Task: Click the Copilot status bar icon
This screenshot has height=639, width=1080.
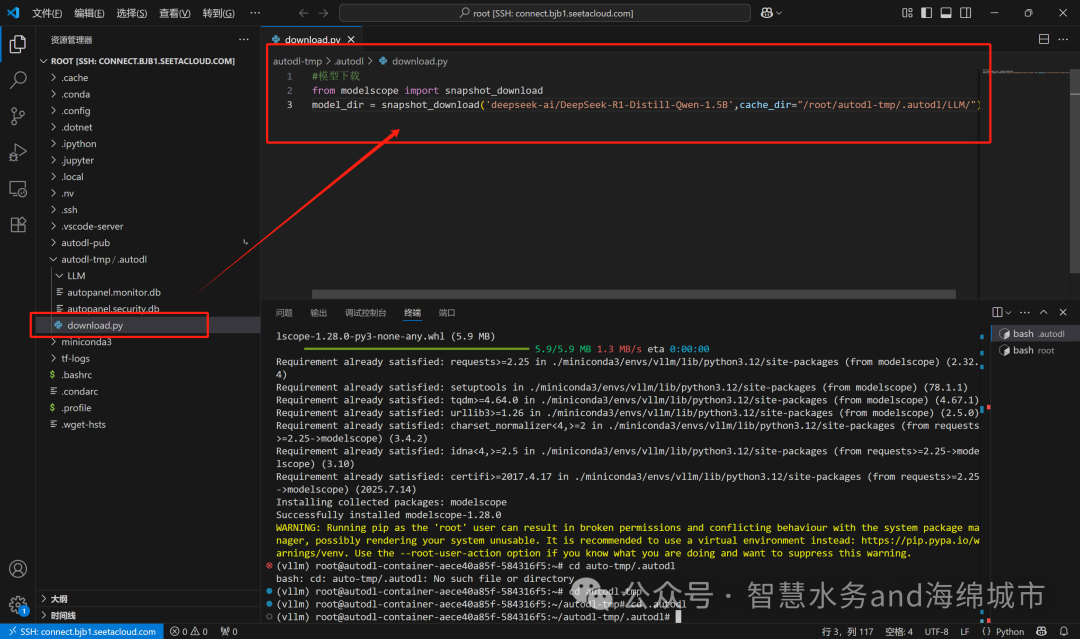Action: point(1041,631)
